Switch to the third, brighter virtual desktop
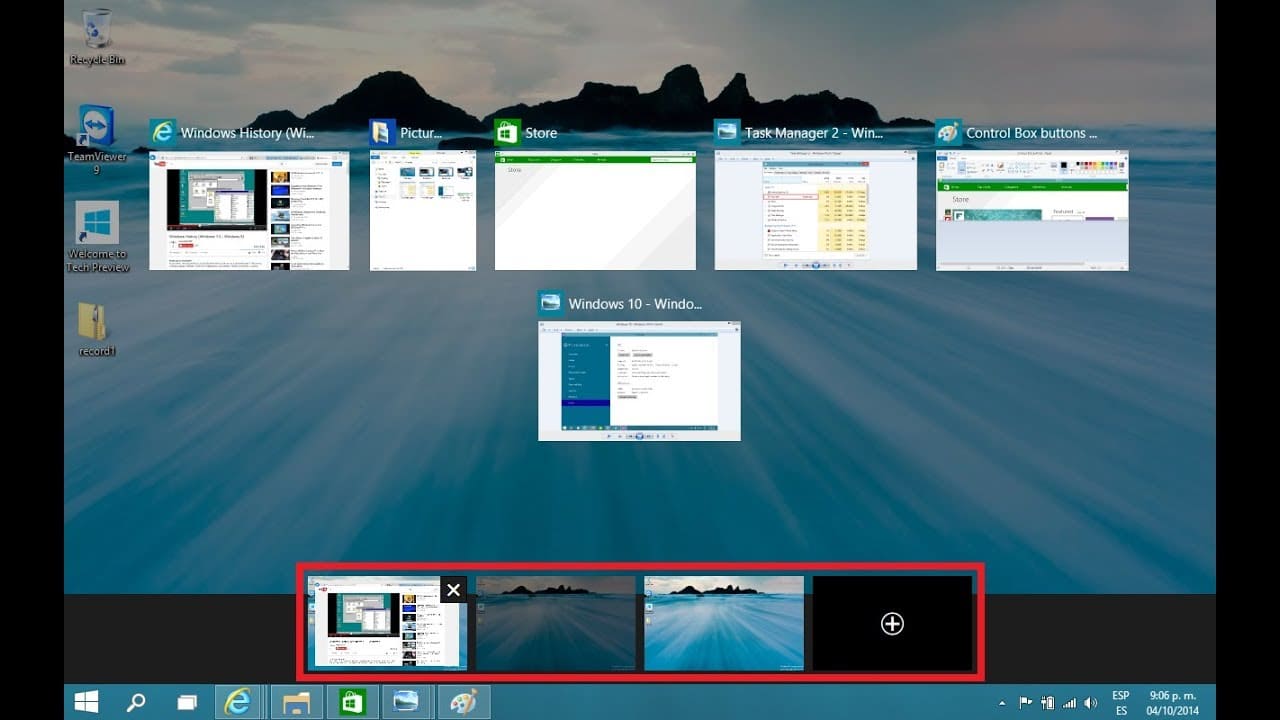Image resolution: width=1280 pixels, height=720 pixels. point(724,623)
